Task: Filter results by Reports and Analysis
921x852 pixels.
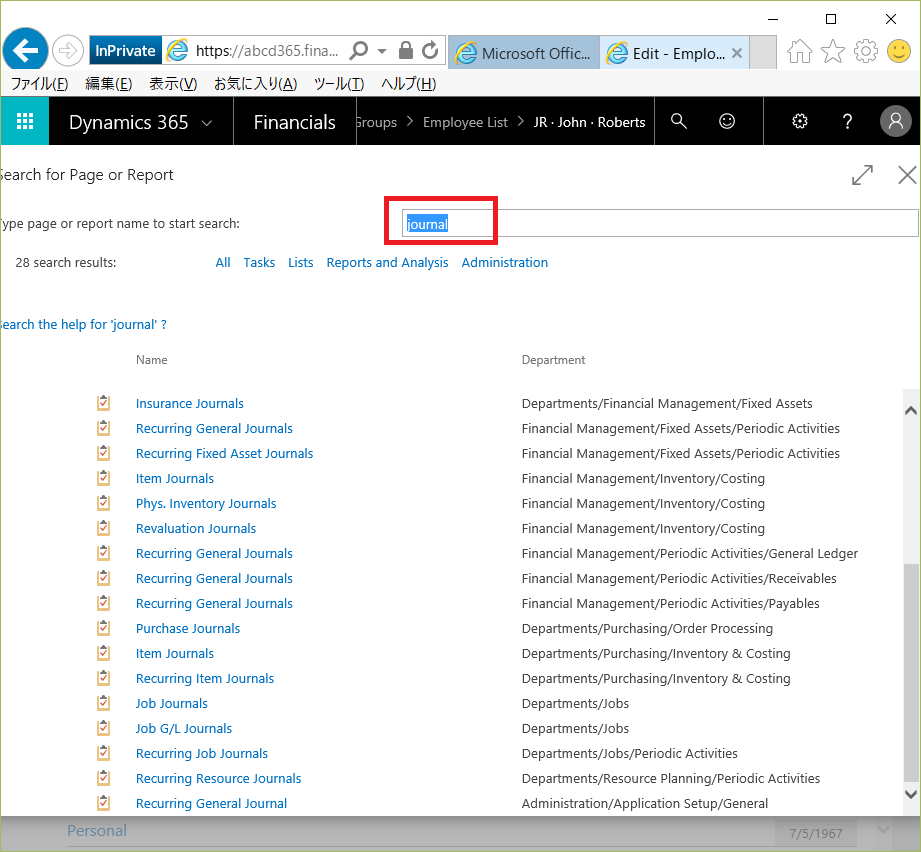Action: pyautogui.click(x=387, y=262)
